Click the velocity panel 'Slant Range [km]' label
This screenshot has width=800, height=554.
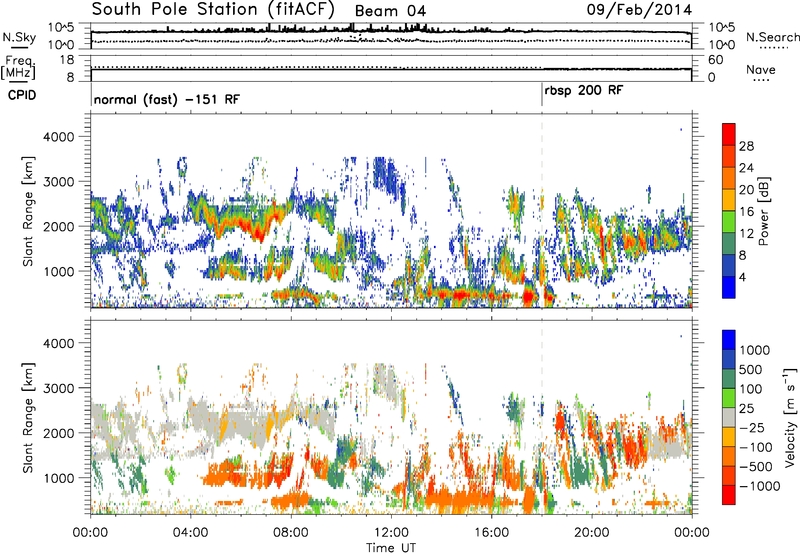click(x=28, y=417)
